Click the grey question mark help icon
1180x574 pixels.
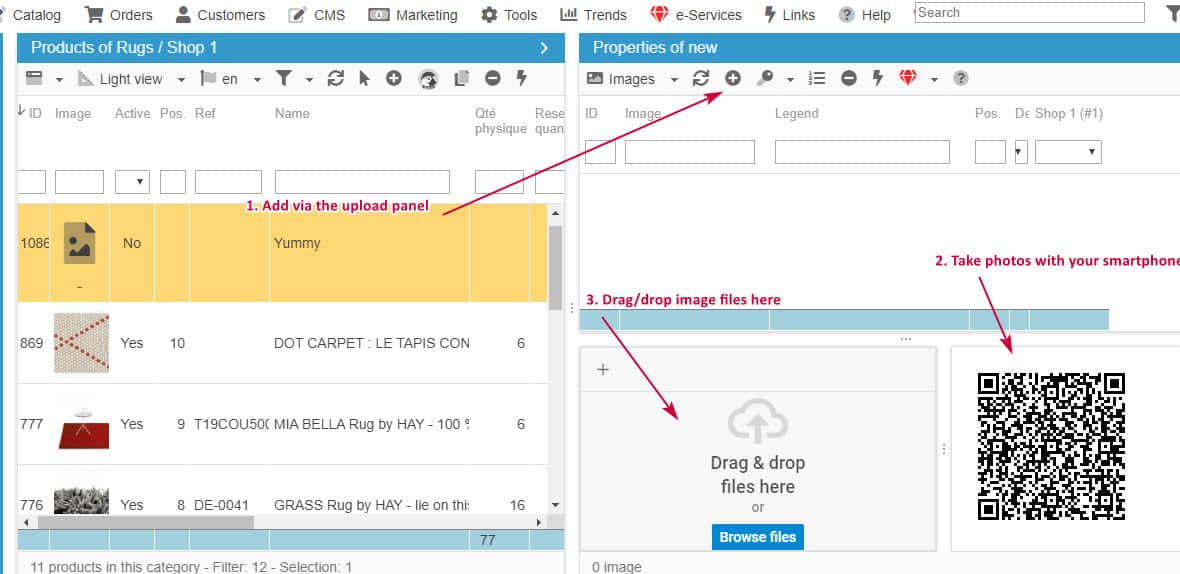[x=960, y=78]
